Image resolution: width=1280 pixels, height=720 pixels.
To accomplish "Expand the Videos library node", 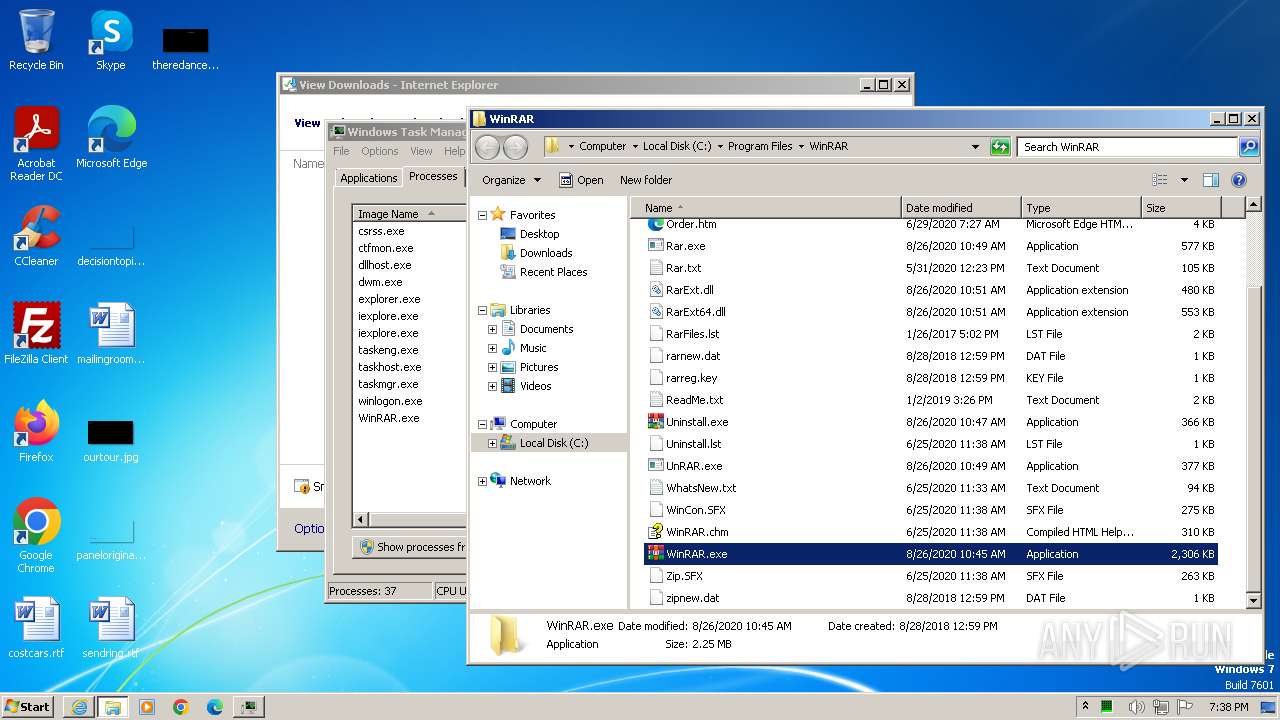I will click(x=492, y=386).
